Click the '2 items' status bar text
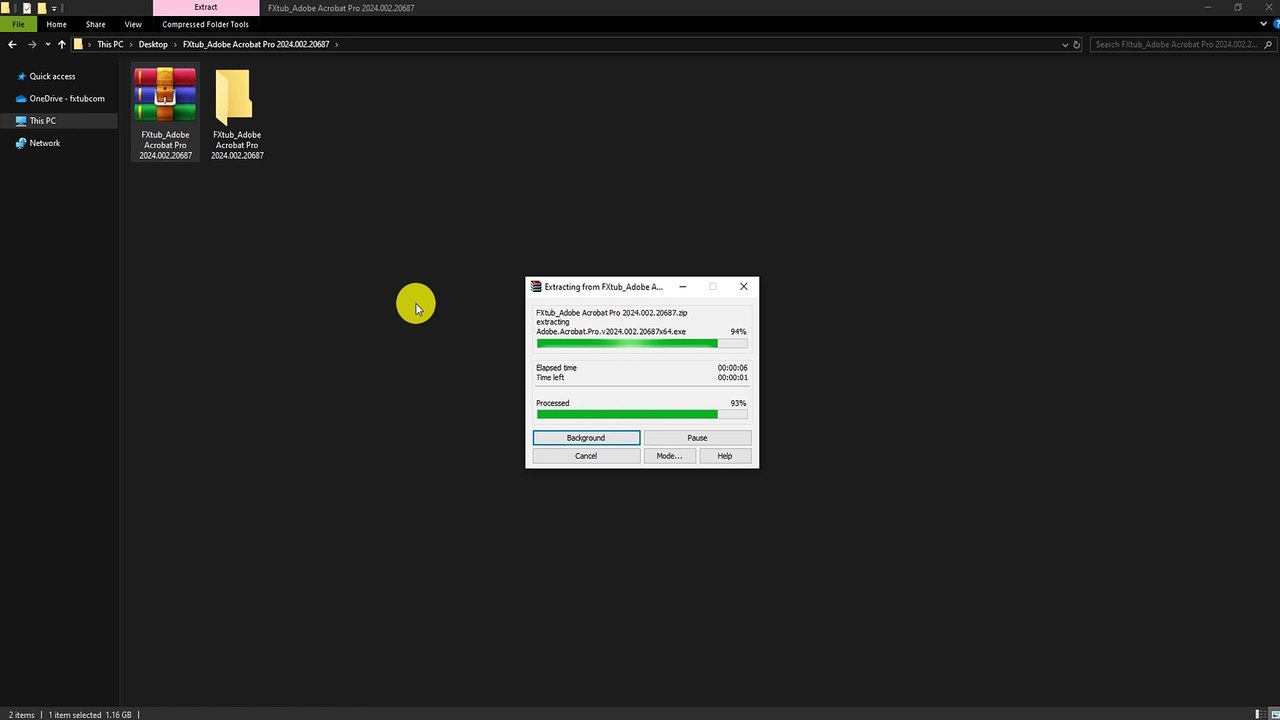 tap(21, 715)
